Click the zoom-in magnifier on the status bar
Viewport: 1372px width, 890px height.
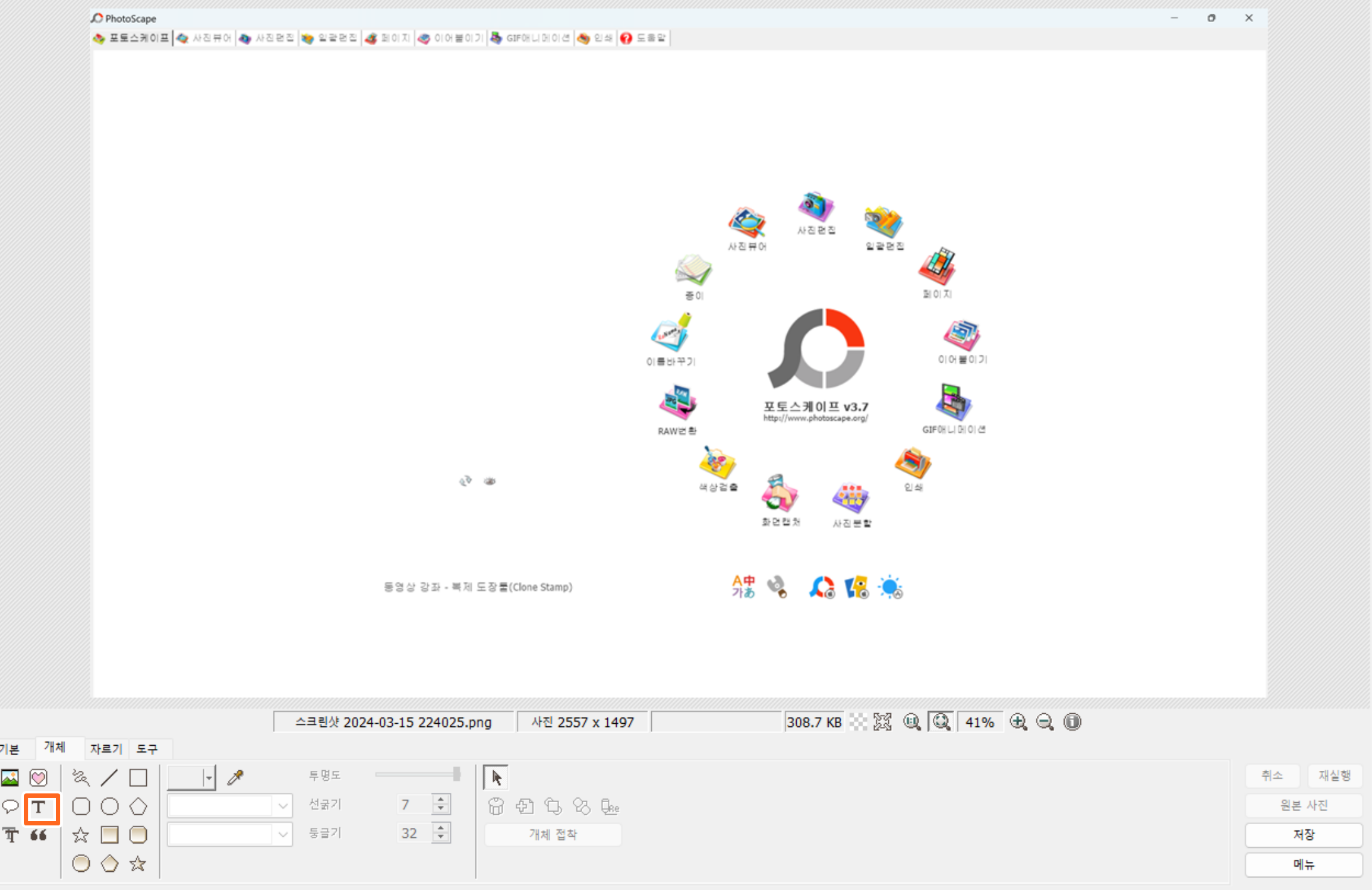(1018, 722)
